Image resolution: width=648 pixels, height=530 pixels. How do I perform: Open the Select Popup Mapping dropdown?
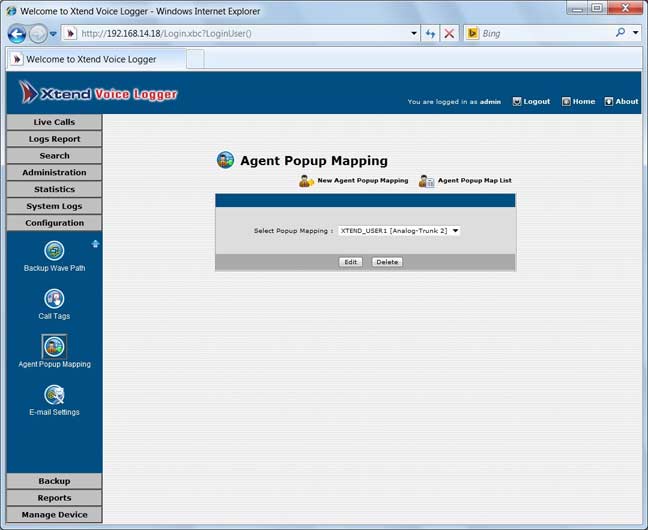point(399,231)
